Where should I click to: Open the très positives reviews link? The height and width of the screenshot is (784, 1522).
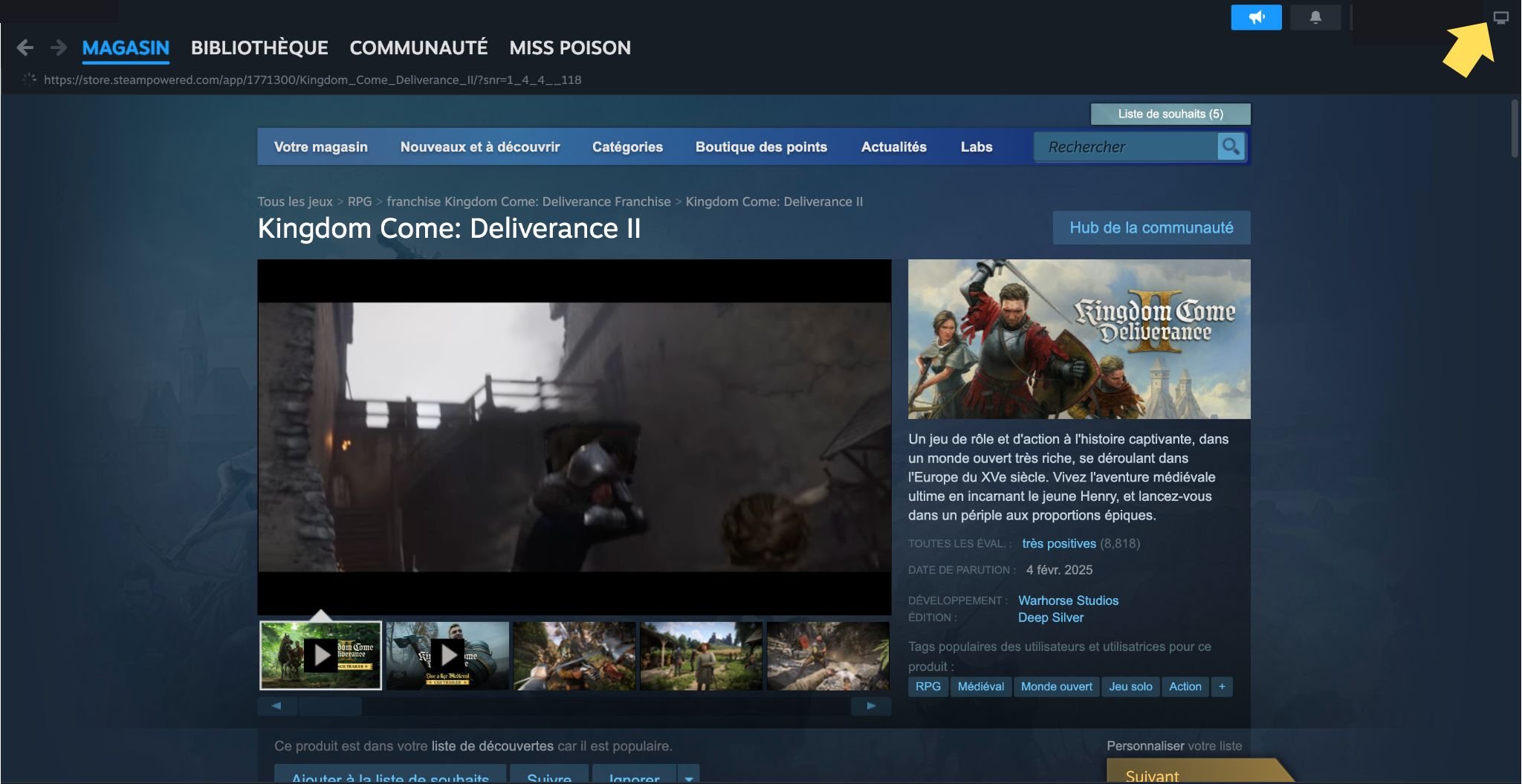pos(1058,543)
